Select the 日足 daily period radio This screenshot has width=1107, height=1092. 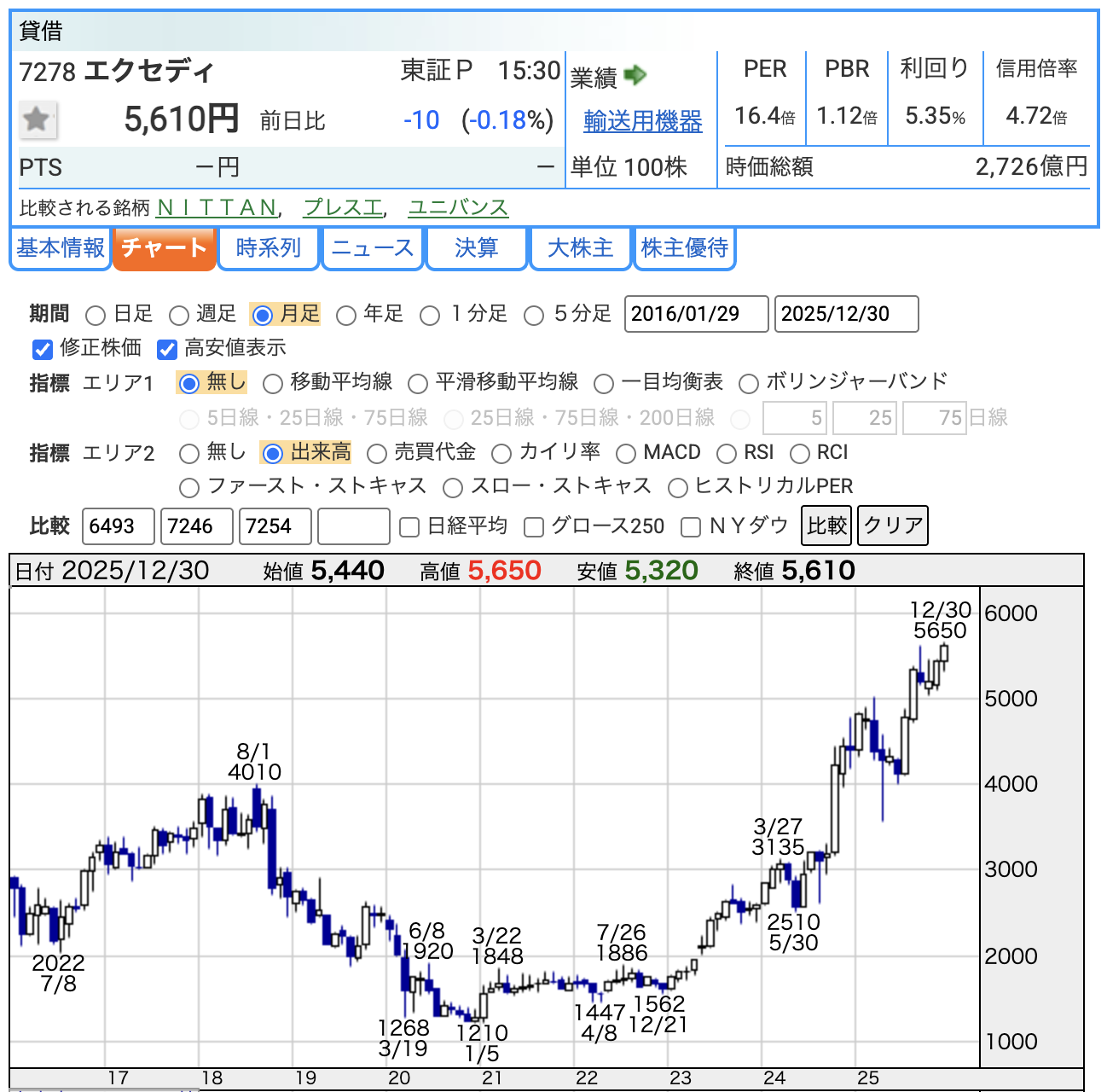click(x=96, y=316)
